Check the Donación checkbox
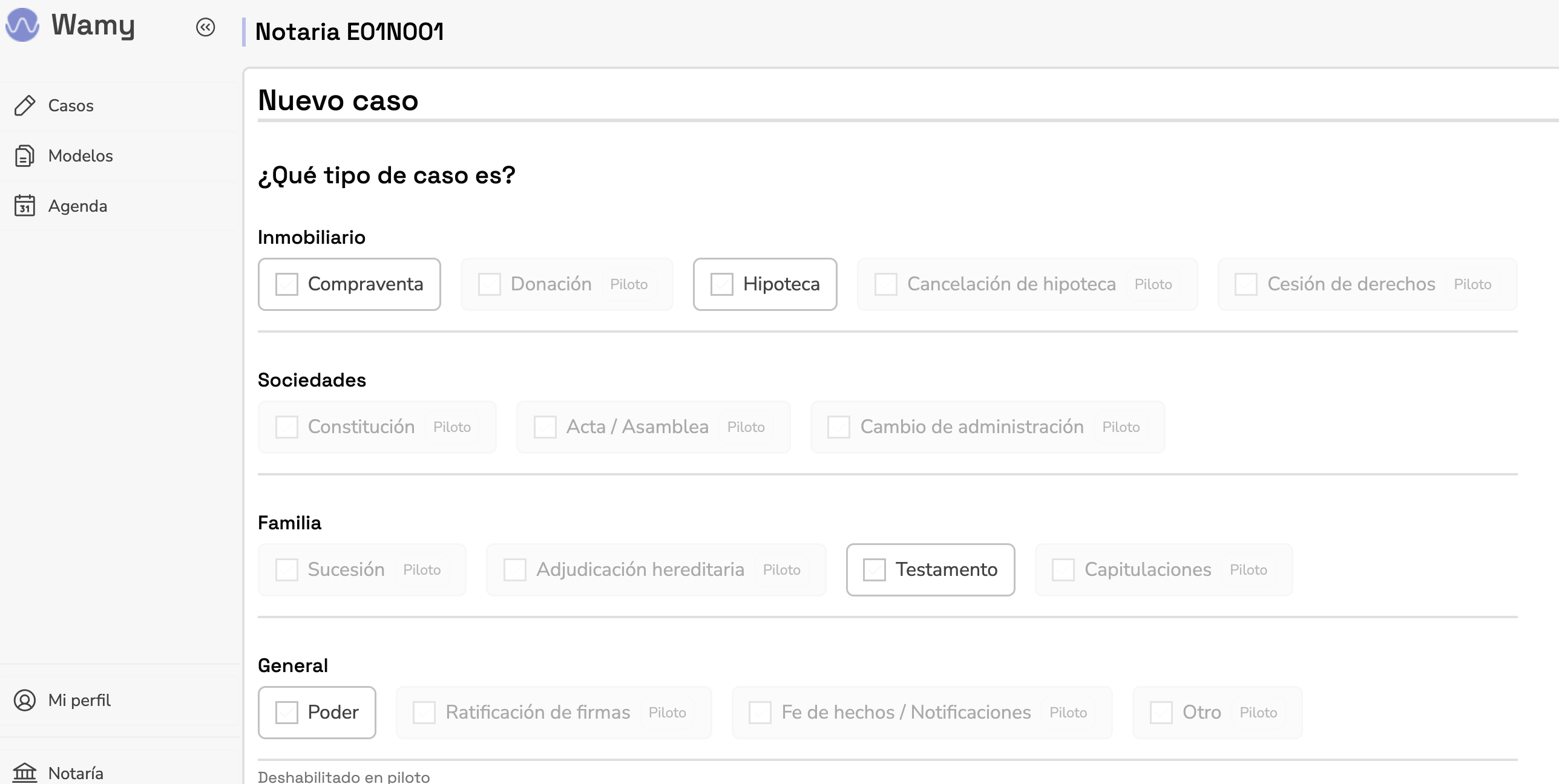The width and height of the screenshot is (1559, 784). pos(489,284)
